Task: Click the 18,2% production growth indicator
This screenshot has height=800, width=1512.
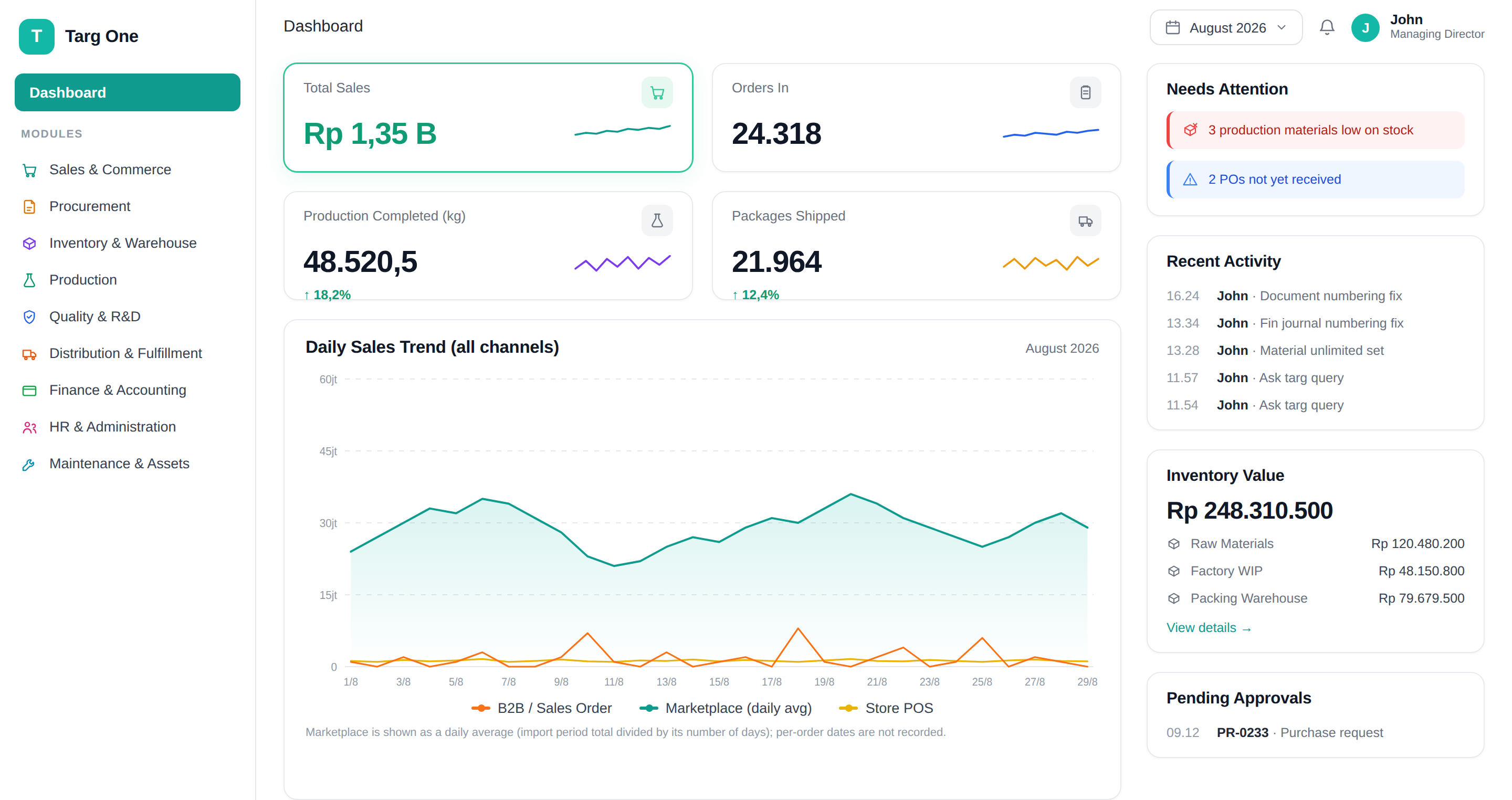Action: point(327,294)
